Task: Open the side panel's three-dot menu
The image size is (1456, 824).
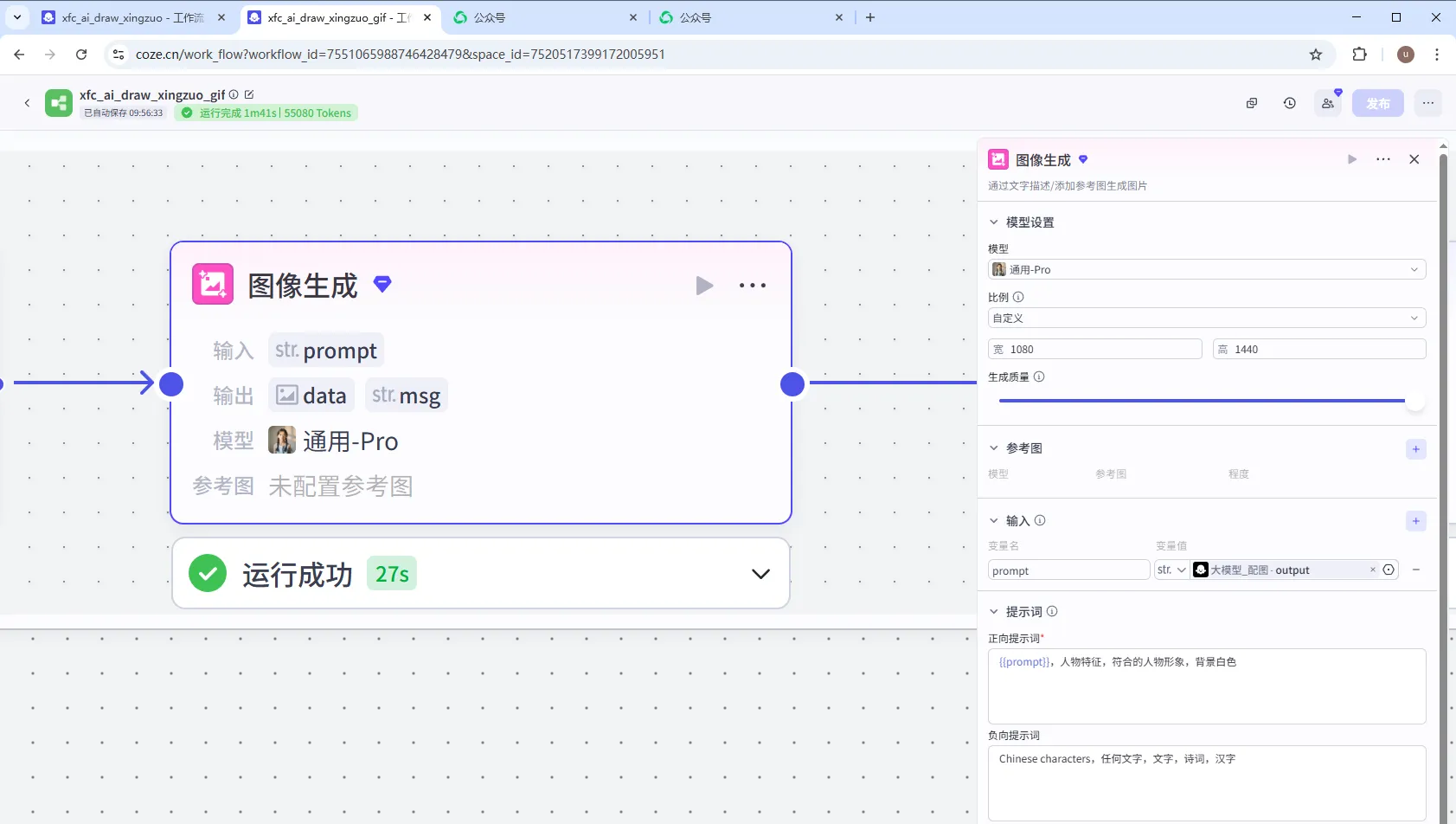Action: point(1383,159)
